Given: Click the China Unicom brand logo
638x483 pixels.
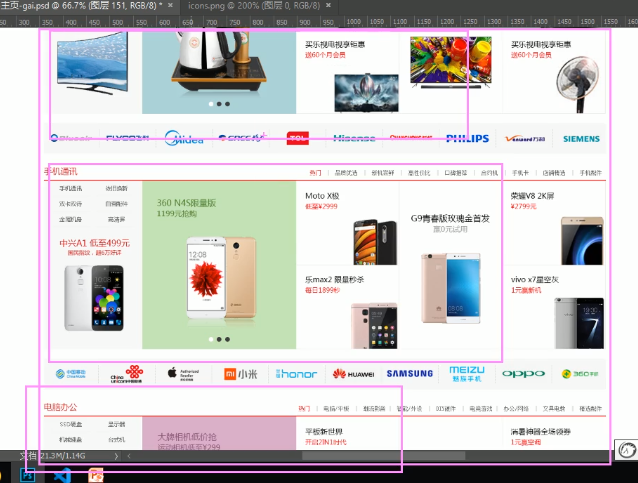Looking at the screenshot, I should [x=127, y=374].
